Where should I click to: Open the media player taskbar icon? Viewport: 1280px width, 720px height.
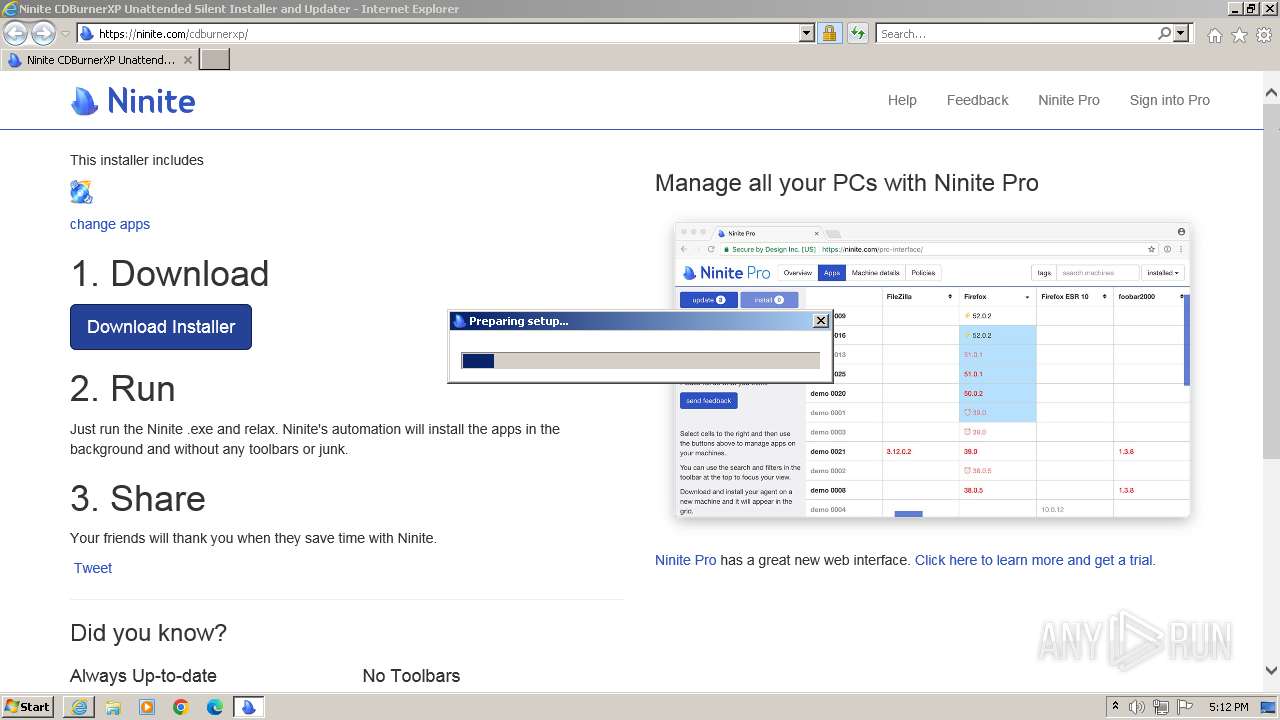click(147, 707)
